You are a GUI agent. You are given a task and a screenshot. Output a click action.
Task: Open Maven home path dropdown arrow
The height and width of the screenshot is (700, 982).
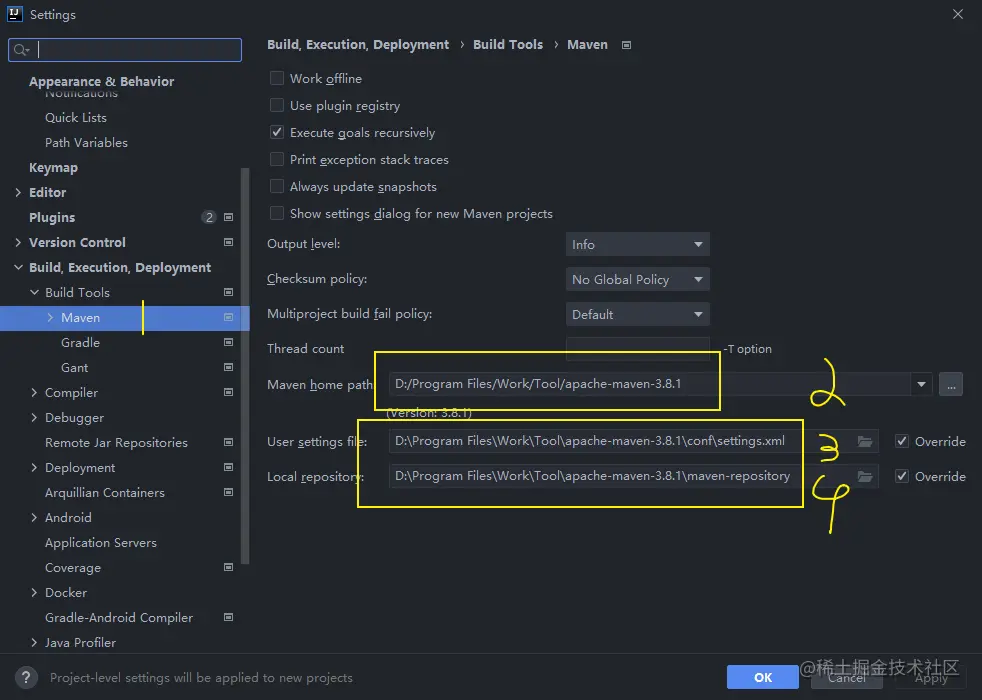(x=921, y=384)
